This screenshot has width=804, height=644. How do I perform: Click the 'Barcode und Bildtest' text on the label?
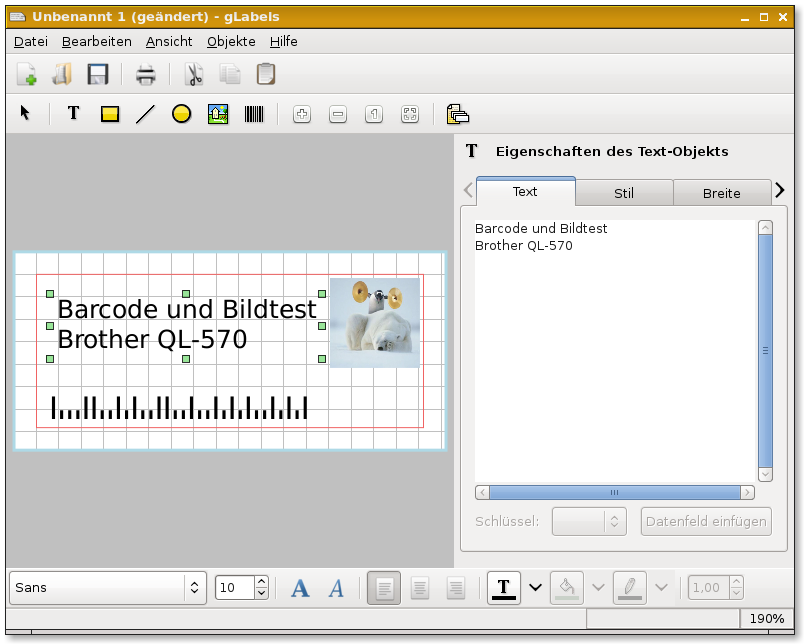pos(187,309)
